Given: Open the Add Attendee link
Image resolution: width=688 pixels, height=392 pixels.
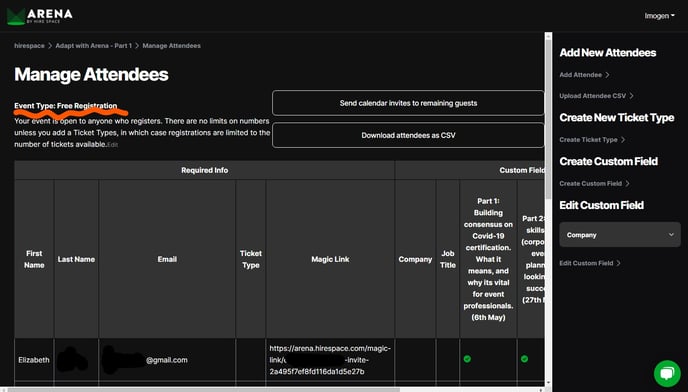Looking at the screenshot, I should pos(584,75).
